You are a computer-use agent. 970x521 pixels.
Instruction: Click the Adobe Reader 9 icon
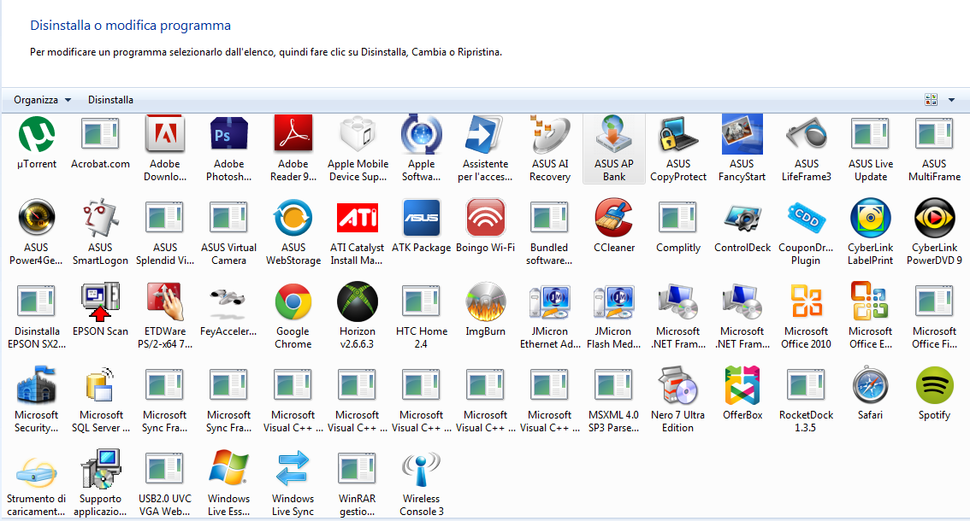coord(293,135)
